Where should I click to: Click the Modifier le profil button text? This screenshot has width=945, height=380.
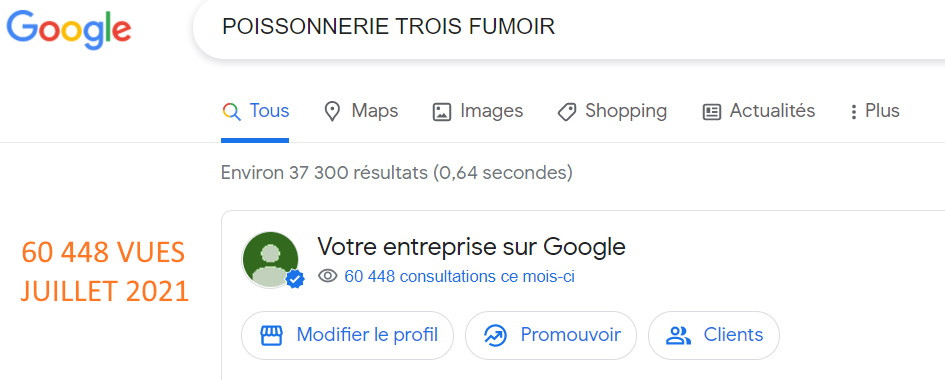[x=367, y=335]
